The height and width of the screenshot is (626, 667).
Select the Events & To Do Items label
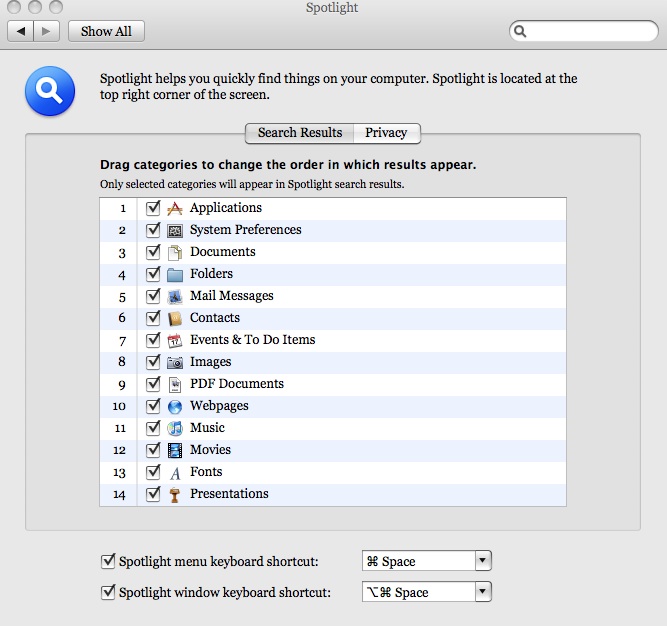[x=253, y=340]
